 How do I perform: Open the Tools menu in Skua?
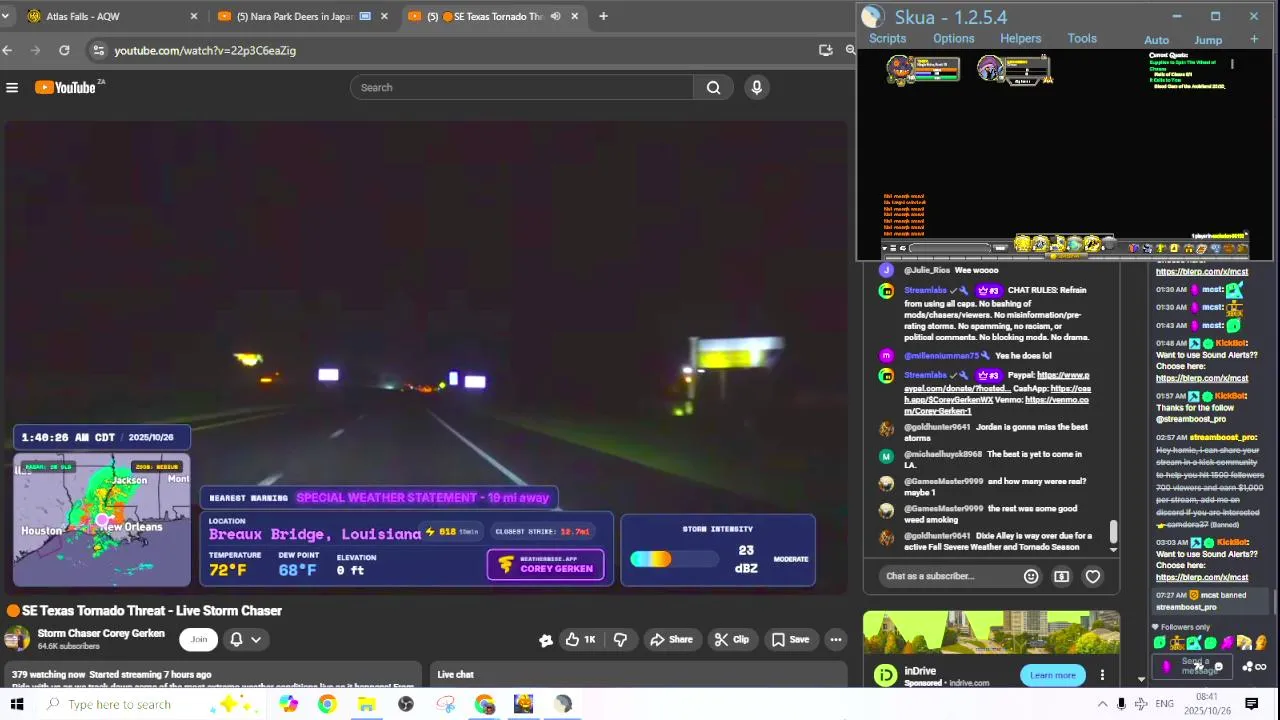(x=1082, y=39)
